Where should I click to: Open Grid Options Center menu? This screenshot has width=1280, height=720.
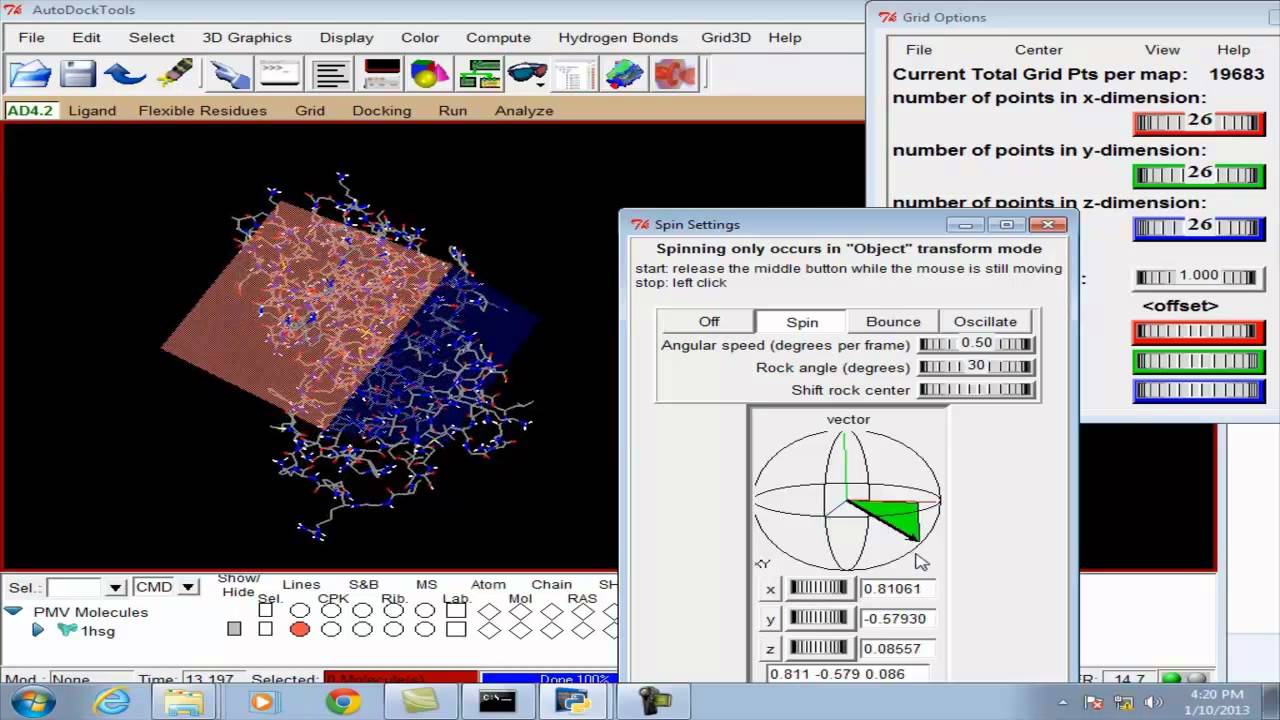pos(1039,49)
